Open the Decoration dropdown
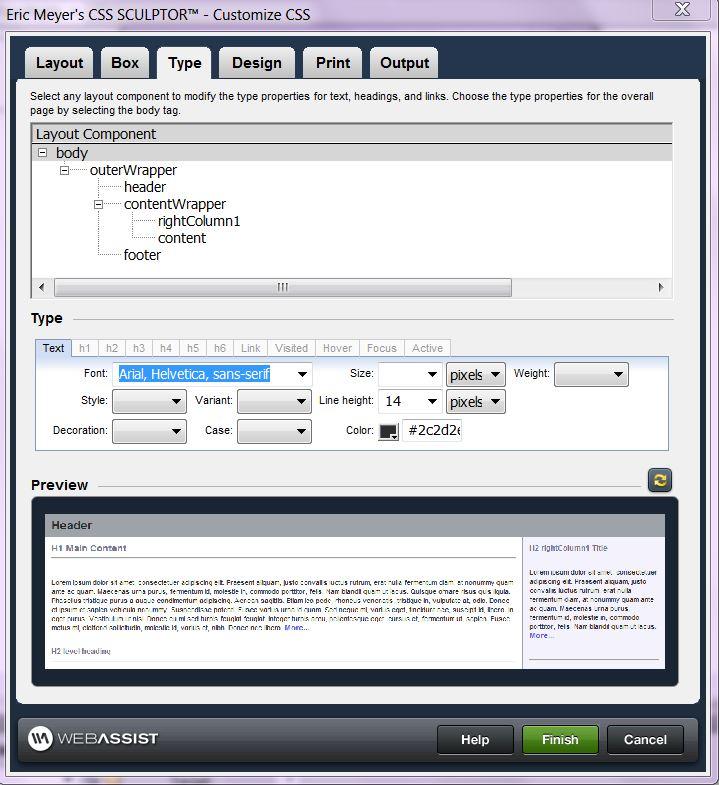Image resolution: width=719 pixels, height=785 pixels. point(149,432)
